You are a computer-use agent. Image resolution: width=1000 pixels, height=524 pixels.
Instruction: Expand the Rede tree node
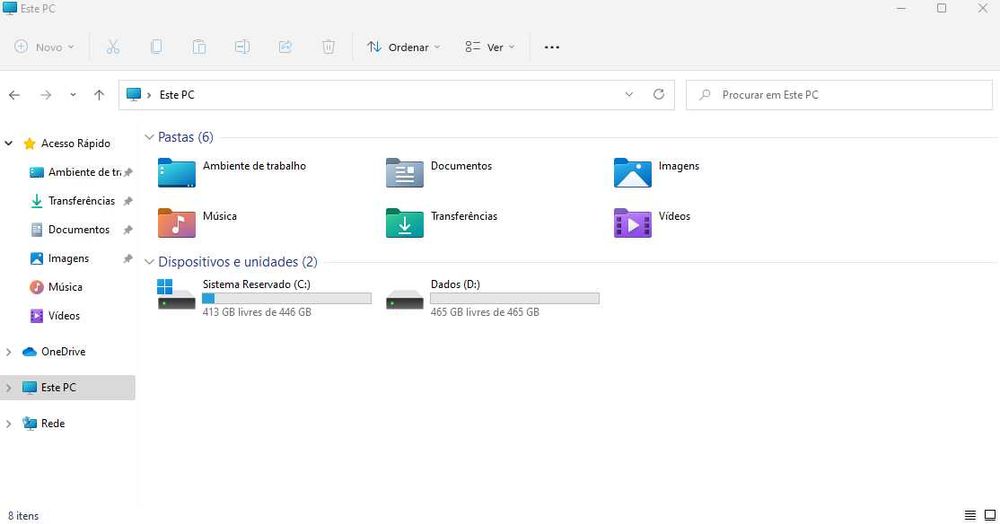pos(9,423)
